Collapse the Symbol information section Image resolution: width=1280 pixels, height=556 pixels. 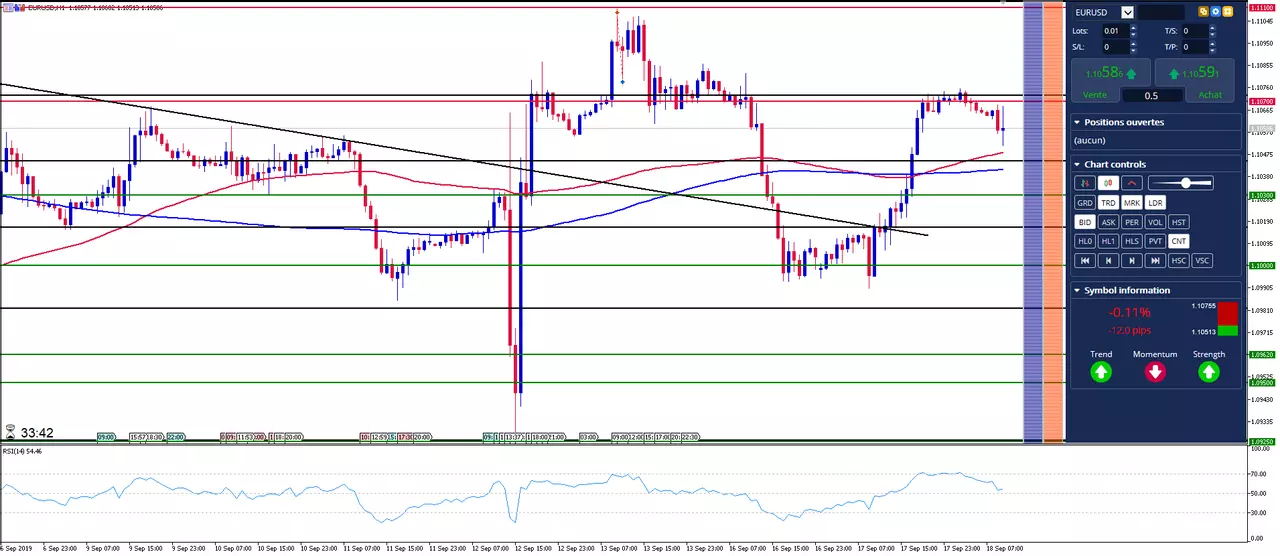[x=1077, y=290]
